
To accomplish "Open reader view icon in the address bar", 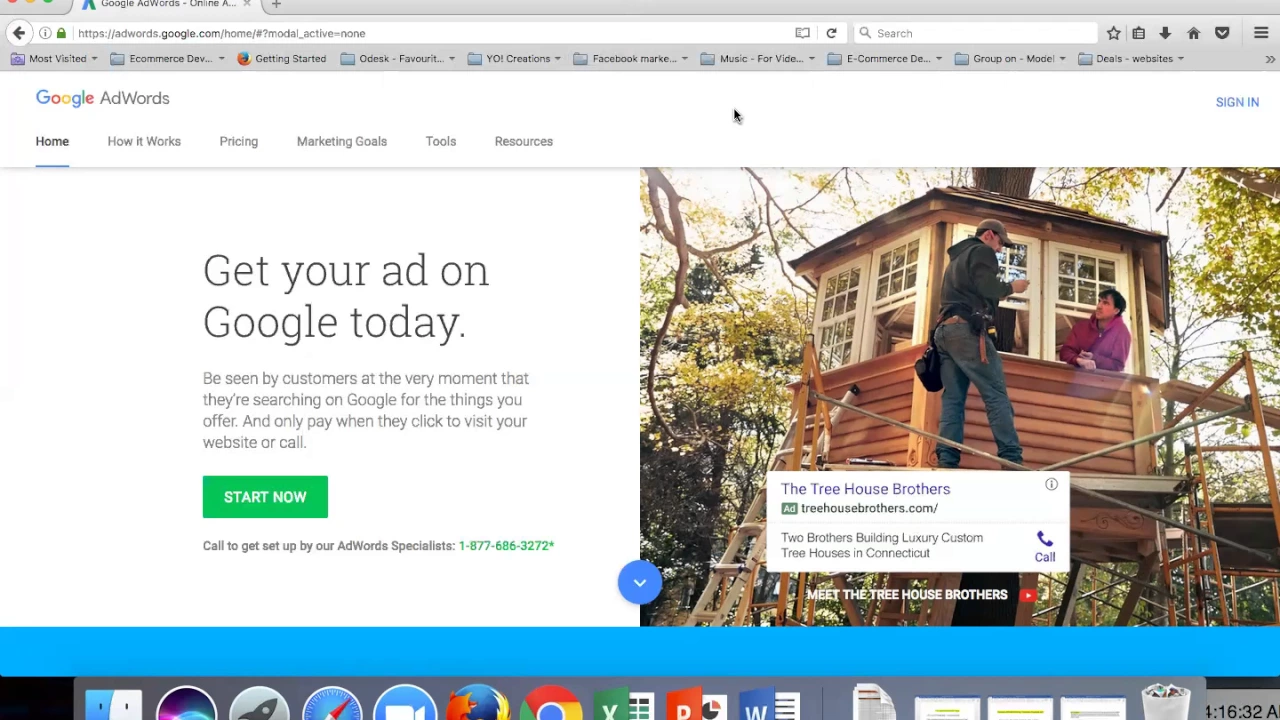I will (x=802, y=33).
